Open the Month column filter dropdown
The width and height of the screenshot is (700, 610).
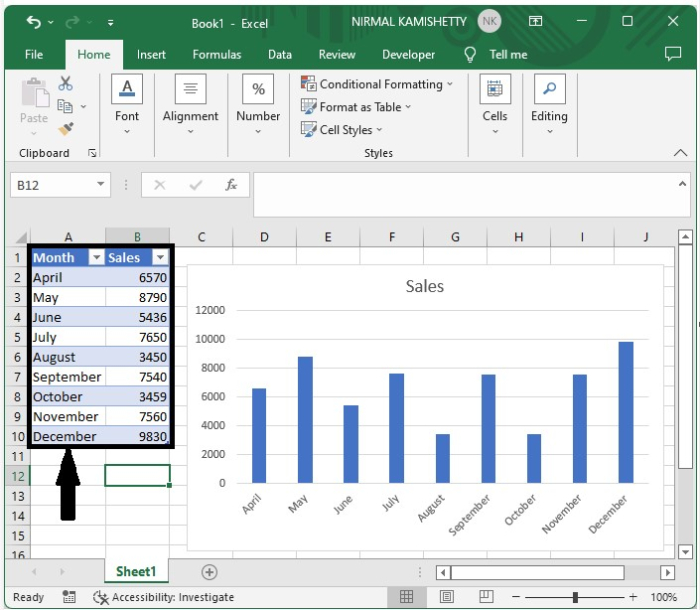pyautogui.click(x=96, y=258)
